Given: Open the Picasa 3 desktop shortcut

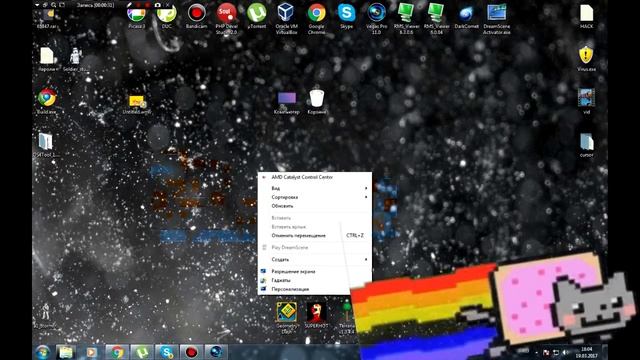Looking at the screenshot, I should pyautogui.click(x=136, y=16).
